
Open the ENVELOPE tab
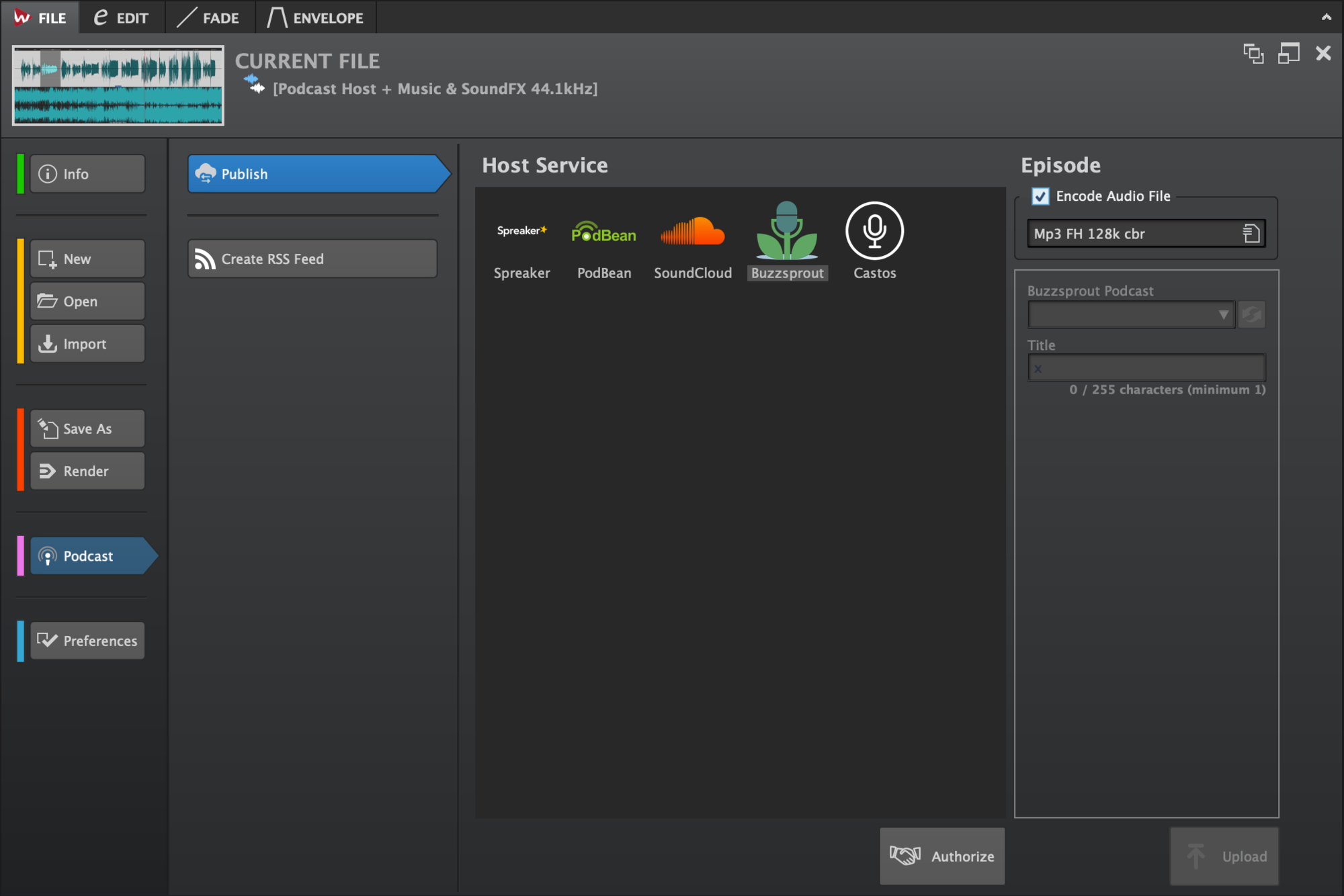316,17
